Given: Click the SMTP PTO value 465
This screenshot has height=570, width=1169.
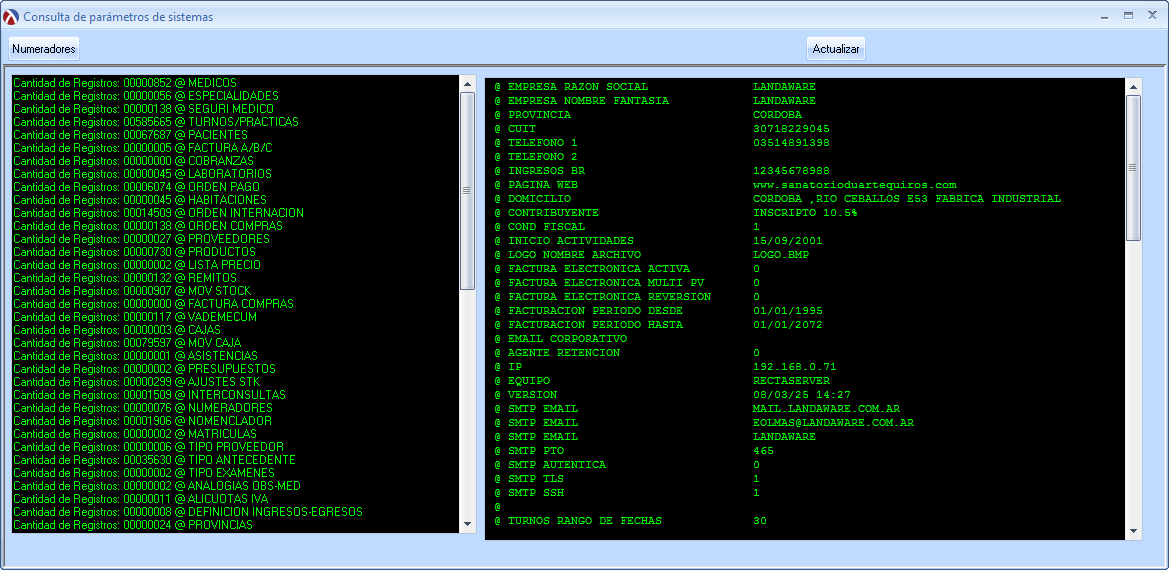Looking at the screenshot, I should click(x=763, y=451).
